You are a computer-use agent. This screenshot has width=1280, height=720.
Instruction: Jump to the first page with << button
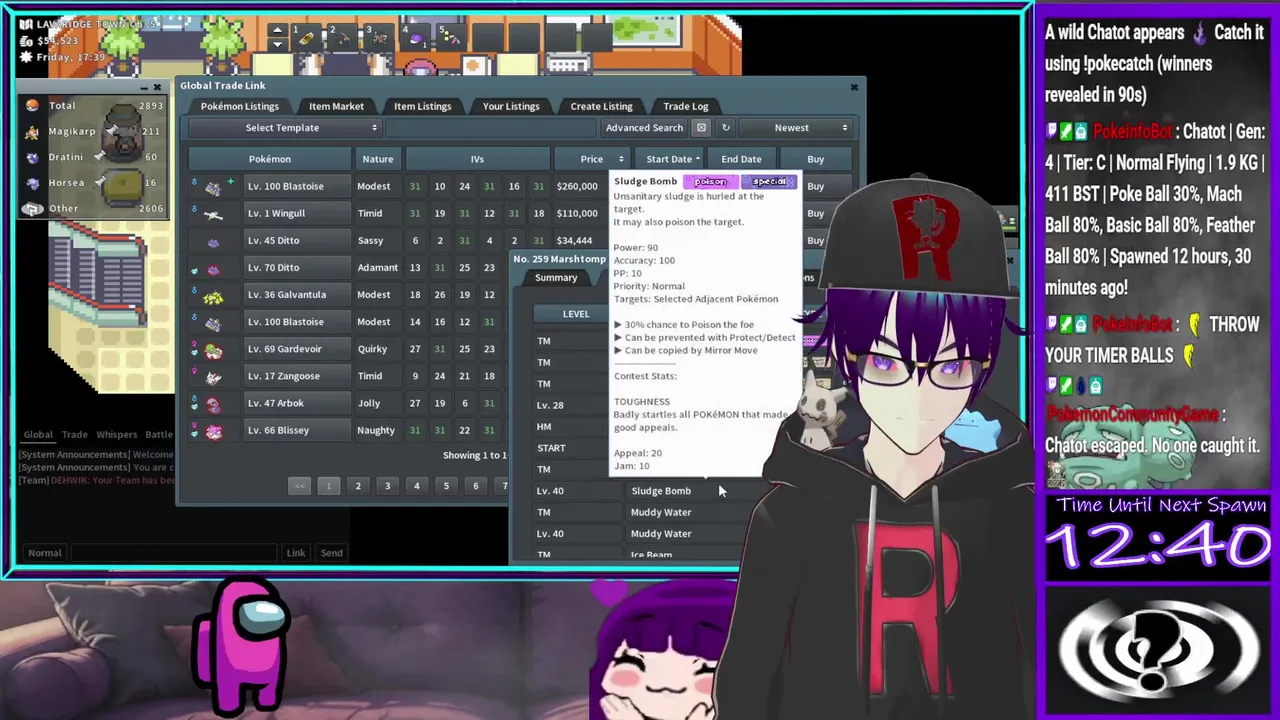coord(299,486)
